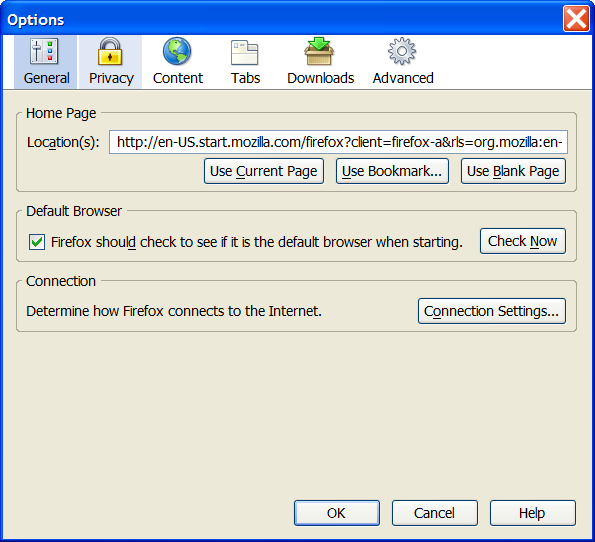Click the General switches panel icon
This screenshot has width=595, height=542.
[44, 51]
